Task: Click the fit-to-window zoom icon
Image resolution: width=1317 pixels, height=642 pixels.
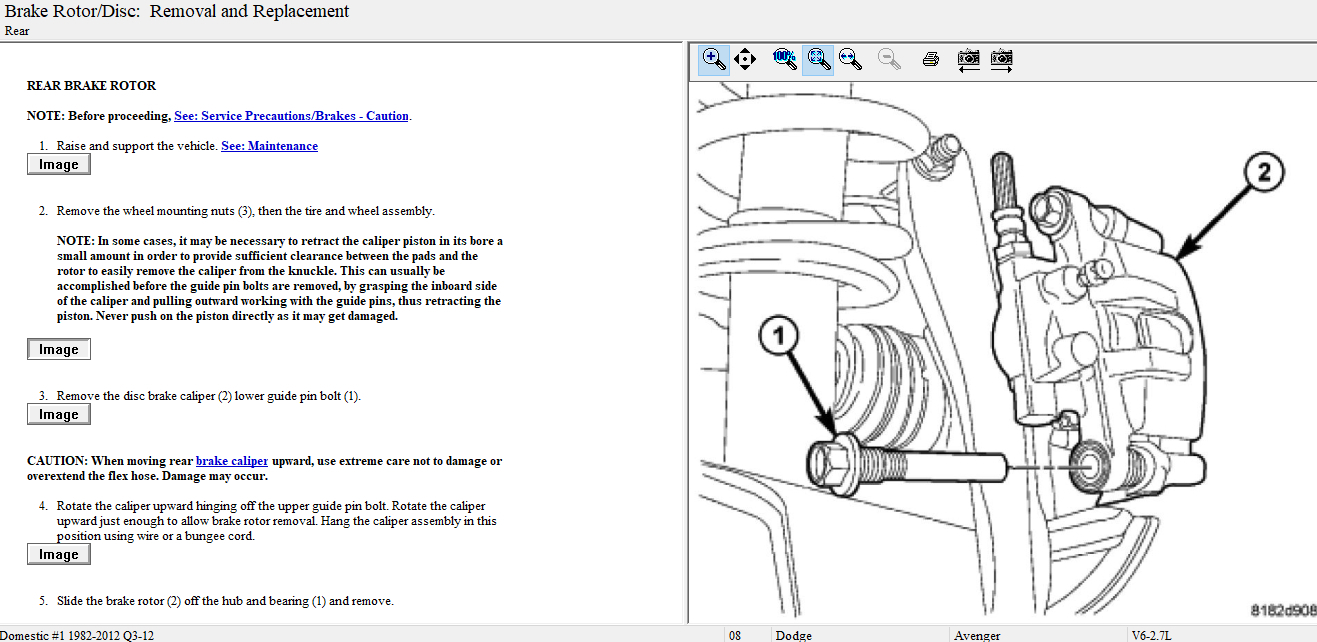Action: point(818,59)
